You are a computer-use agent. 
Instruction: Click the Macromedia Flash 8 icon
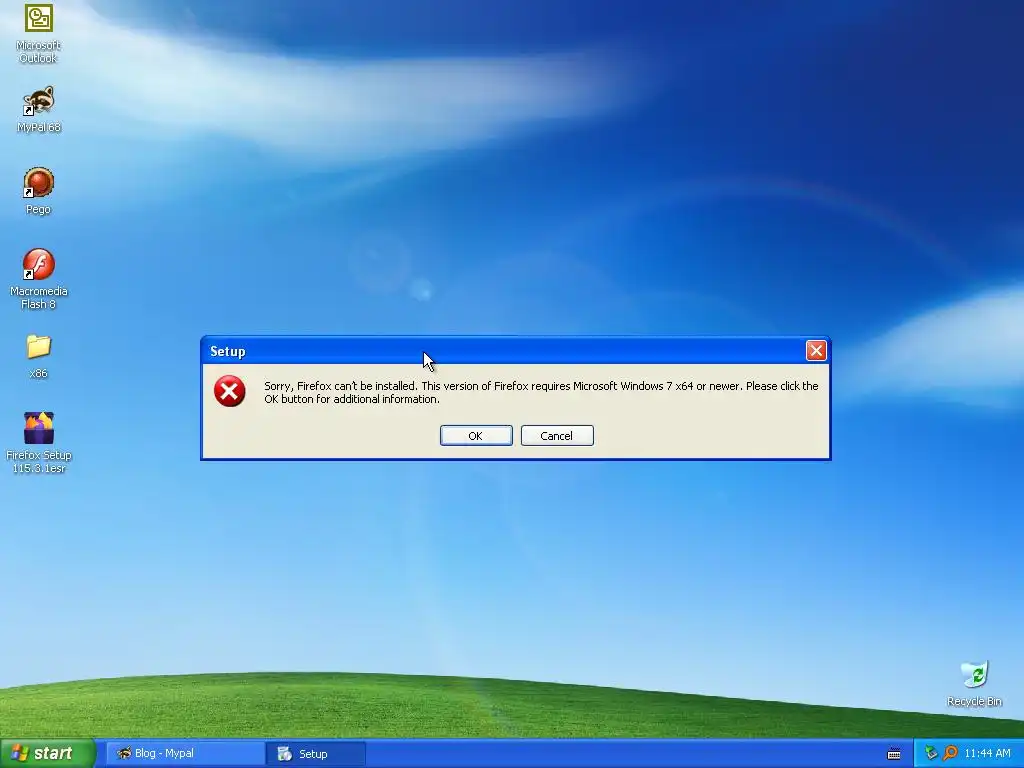39,279
